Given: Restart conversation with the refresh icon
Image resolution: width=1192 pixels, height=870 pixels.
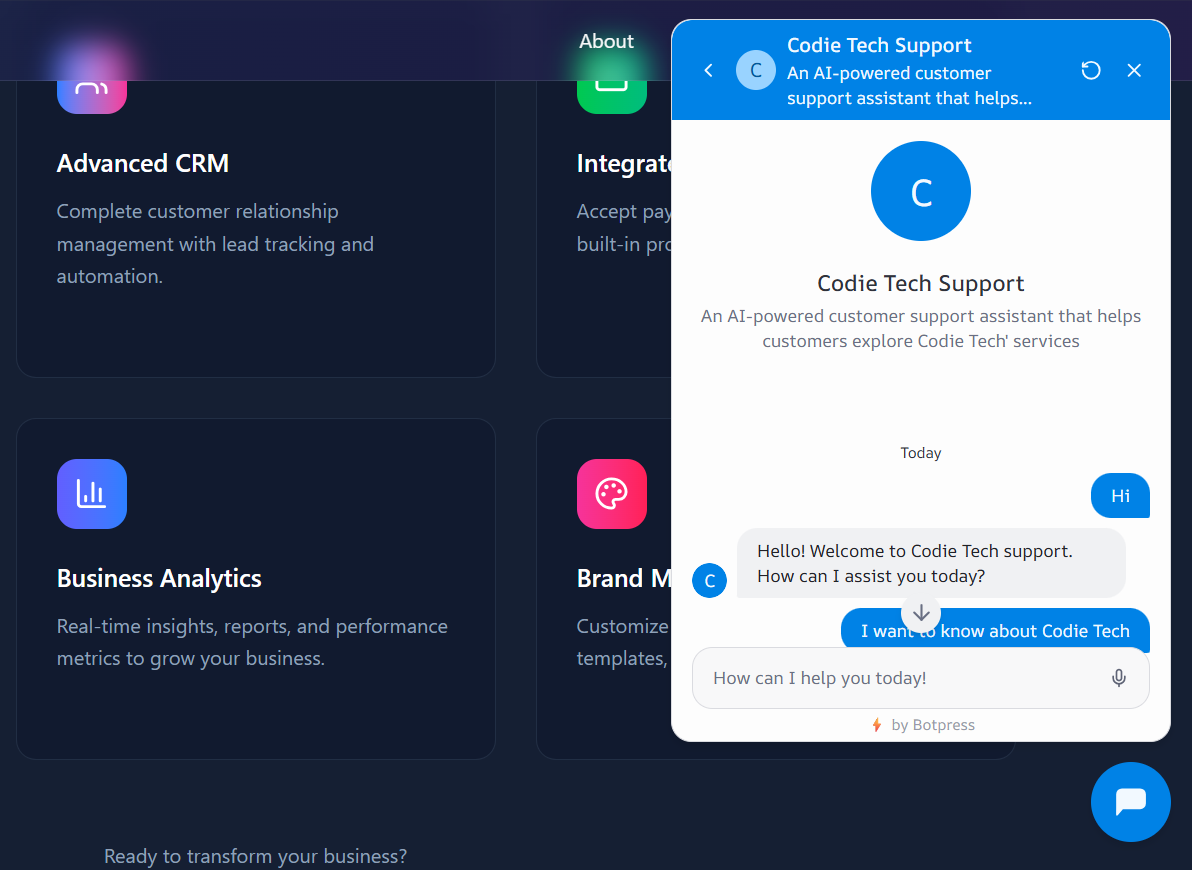Looking at the screenshot, I should pos(1091,71).
